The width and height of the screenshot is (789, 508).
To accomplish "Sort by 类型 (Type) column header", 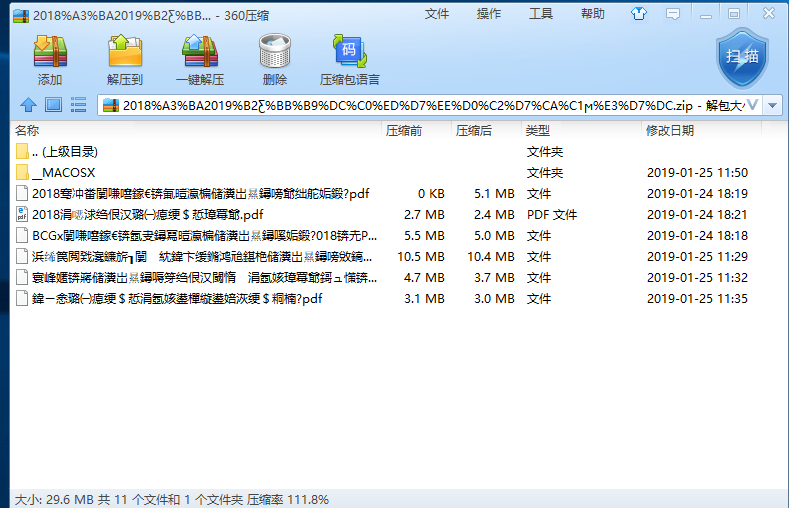I will tap(582, 131).
